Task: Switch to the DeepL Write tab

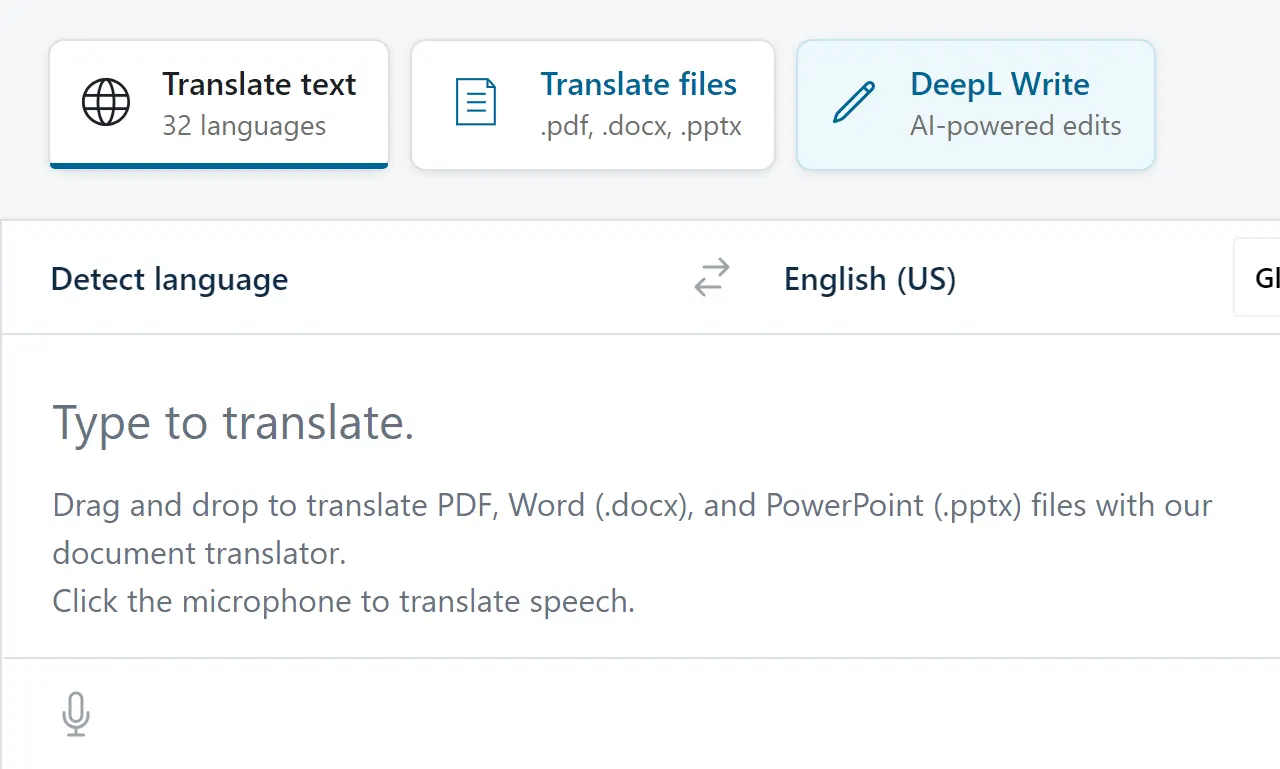Action: point(976,105)
